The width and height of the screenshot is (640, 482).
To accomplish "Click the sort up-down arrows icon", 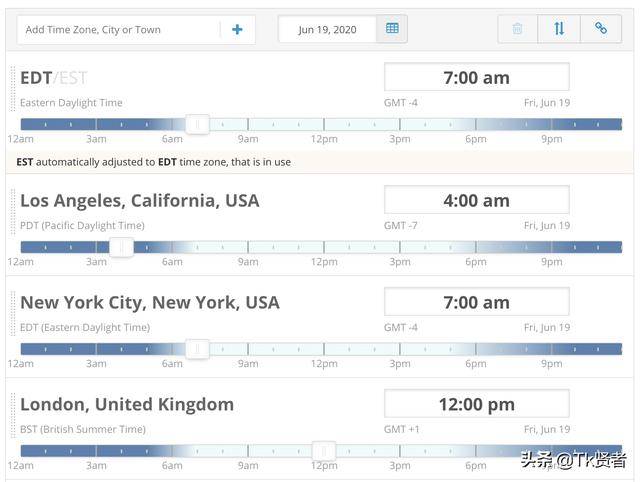I will click(x=559, y=29).
